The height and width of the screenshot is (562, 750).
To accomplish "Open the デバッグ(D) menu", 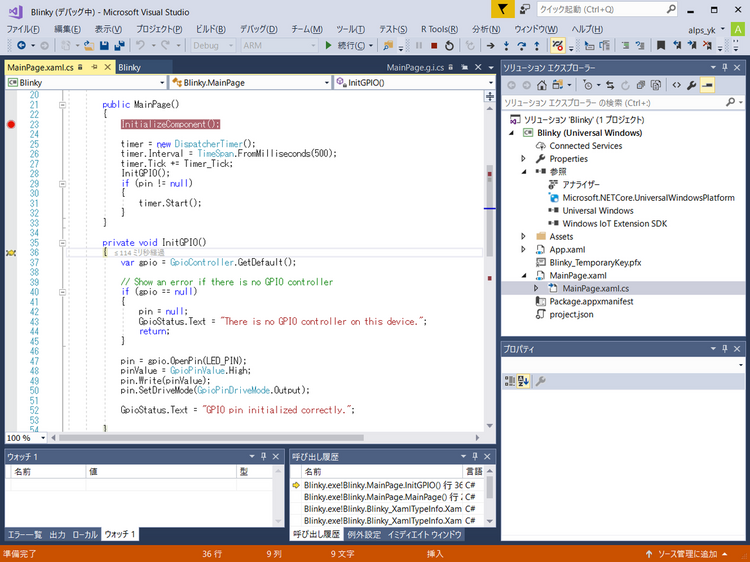I will click(259, 29).
